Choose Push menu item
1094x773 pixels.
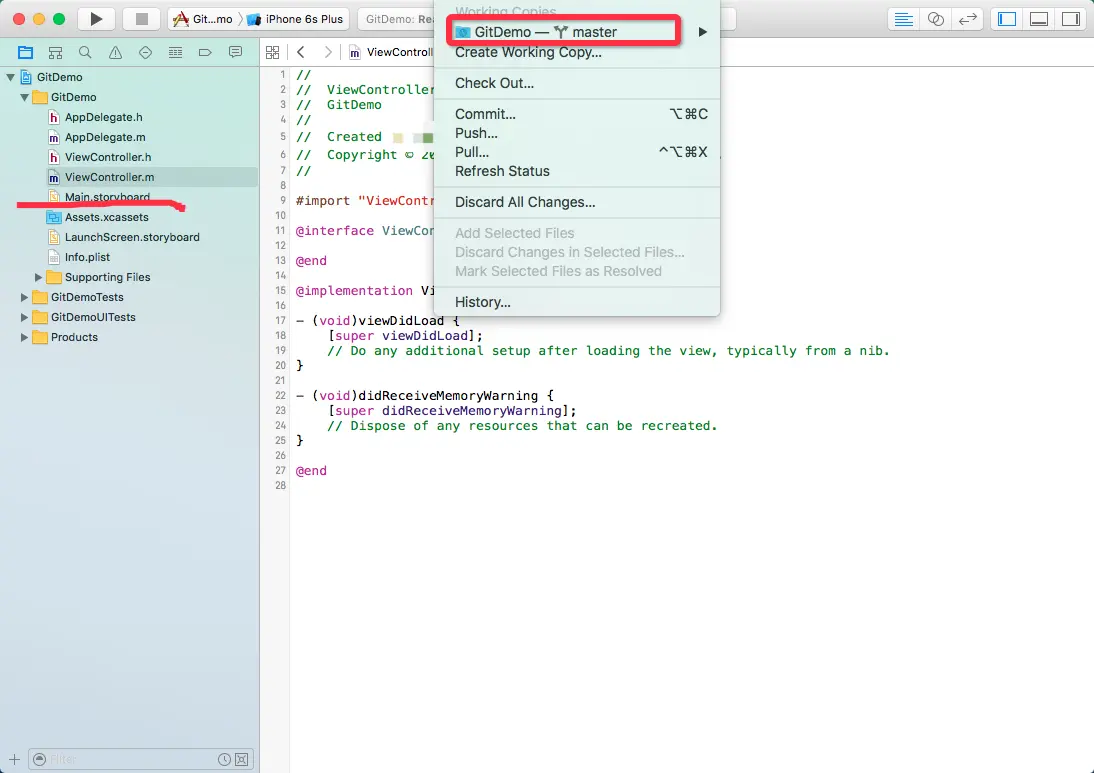click(x=576, y=133)
